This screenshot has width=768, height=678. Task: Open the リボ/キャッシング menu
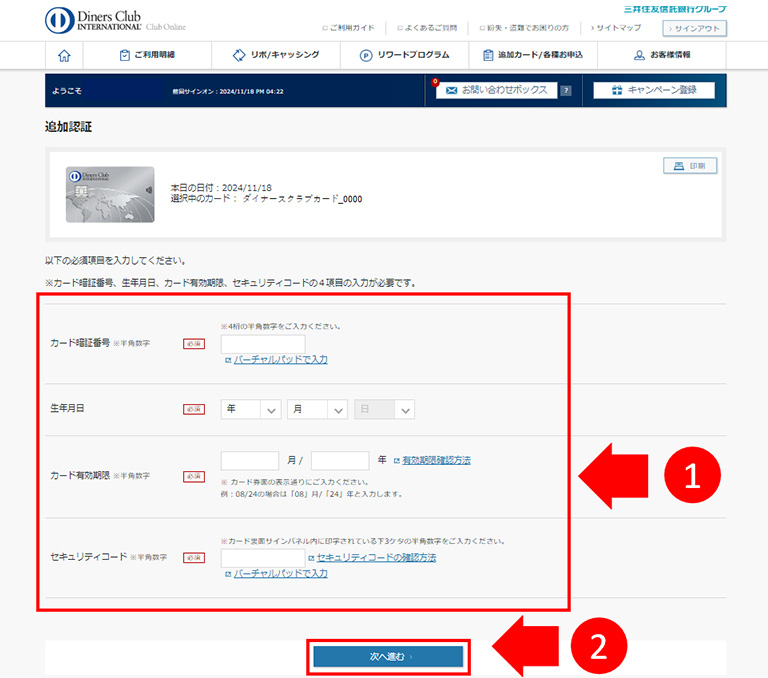pyautogui.click(x=274, y=56)
